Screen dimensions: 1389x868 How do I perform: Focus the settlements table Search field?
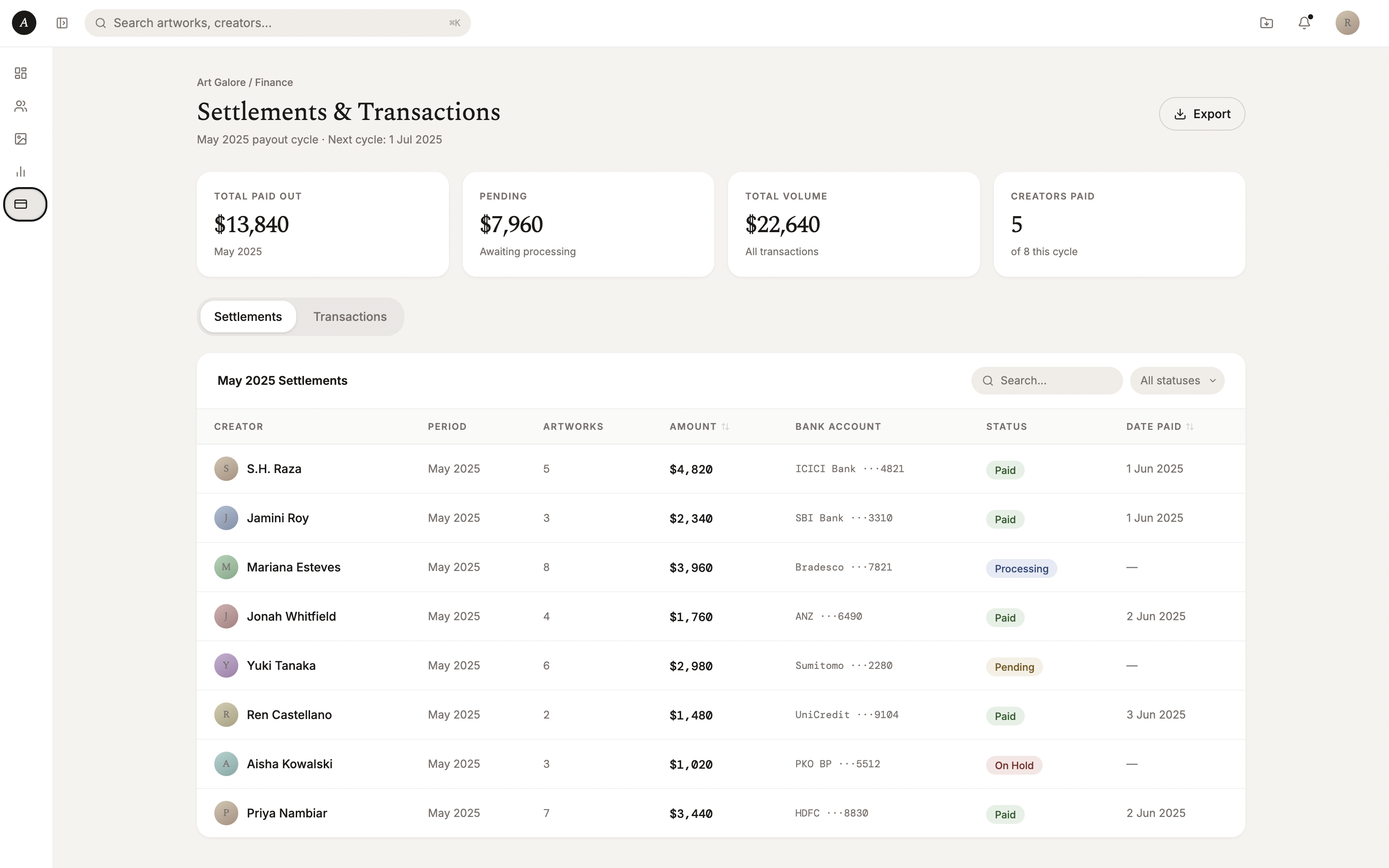[x=1046, y=381]
